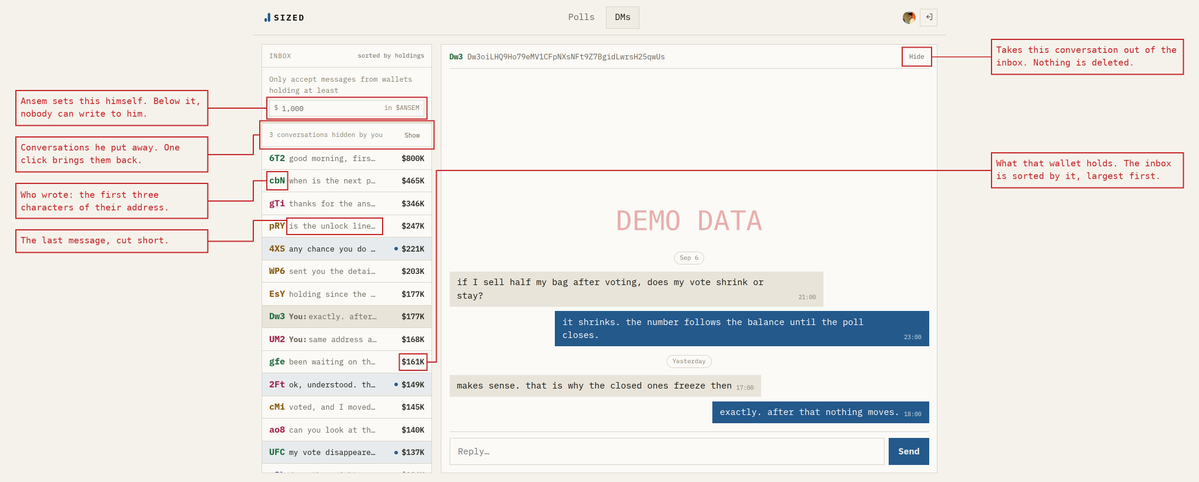This screenshot has width=1199, height=482.
Task: Focus the Reply… text field
Action: pos(667,451)
